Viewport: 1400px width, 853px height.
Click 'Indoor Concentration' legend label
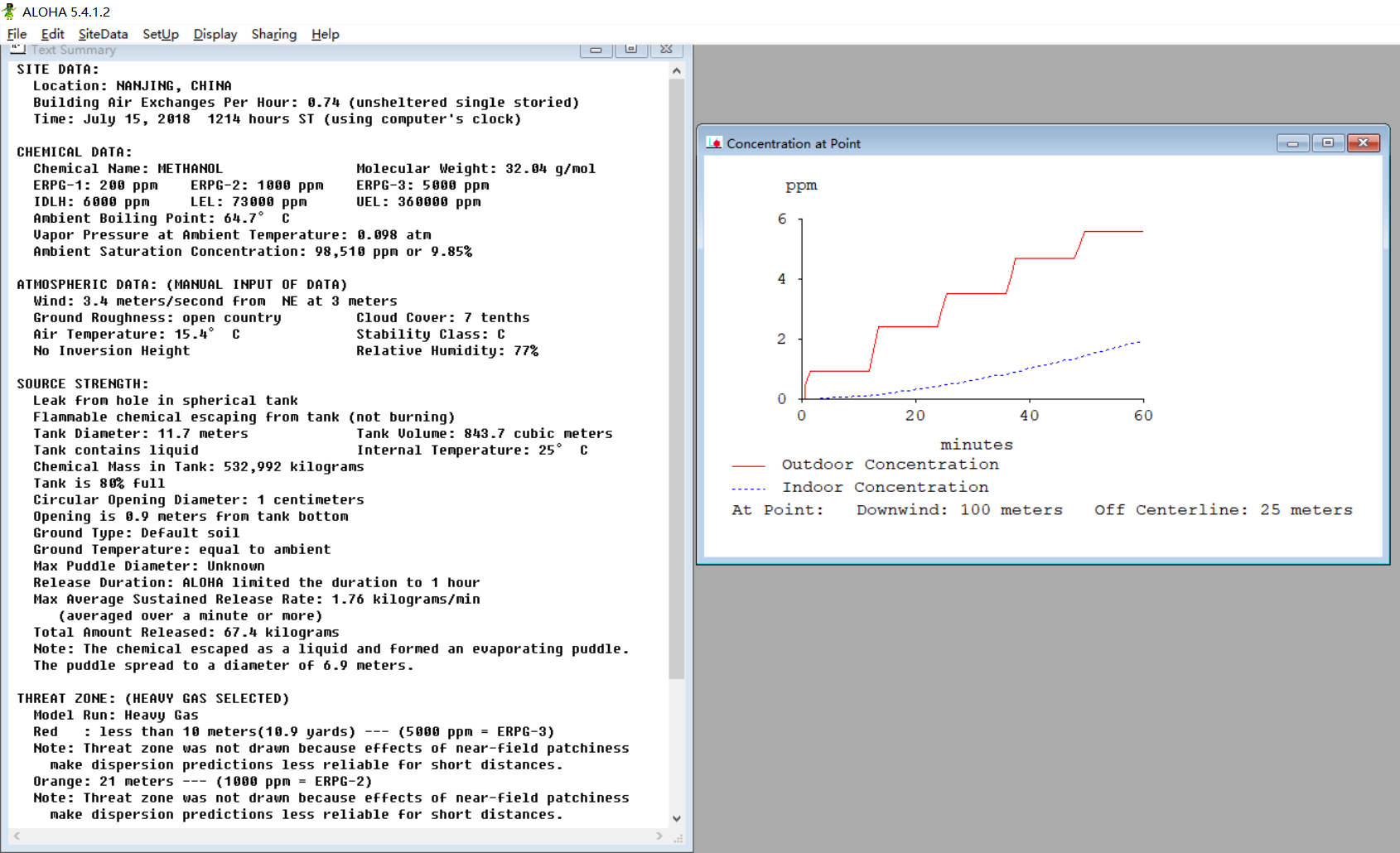pos(886,488)
